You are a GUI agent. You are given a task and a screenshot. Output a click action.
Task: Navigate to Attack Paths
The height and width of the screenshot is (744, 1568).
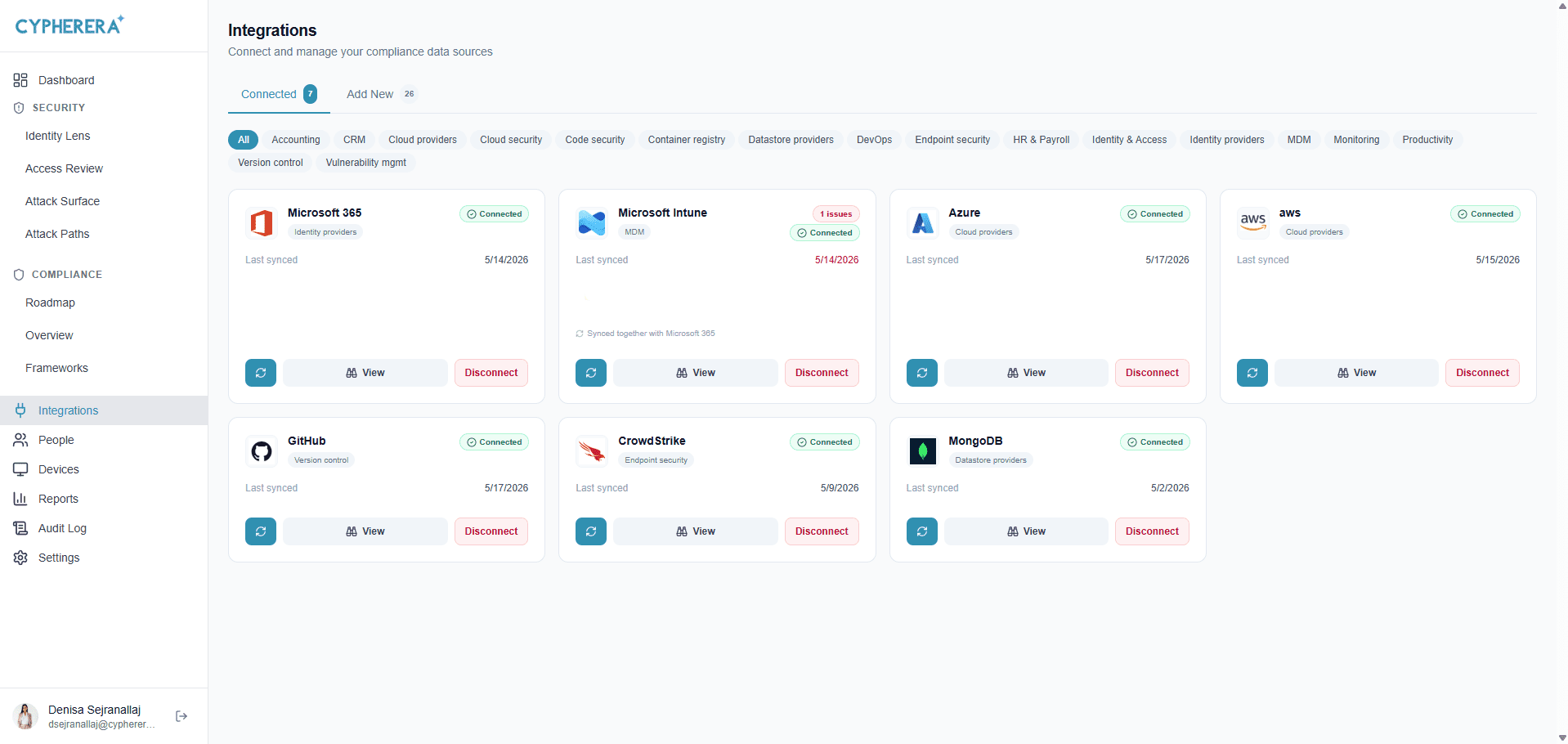click(x=57, y=234)
